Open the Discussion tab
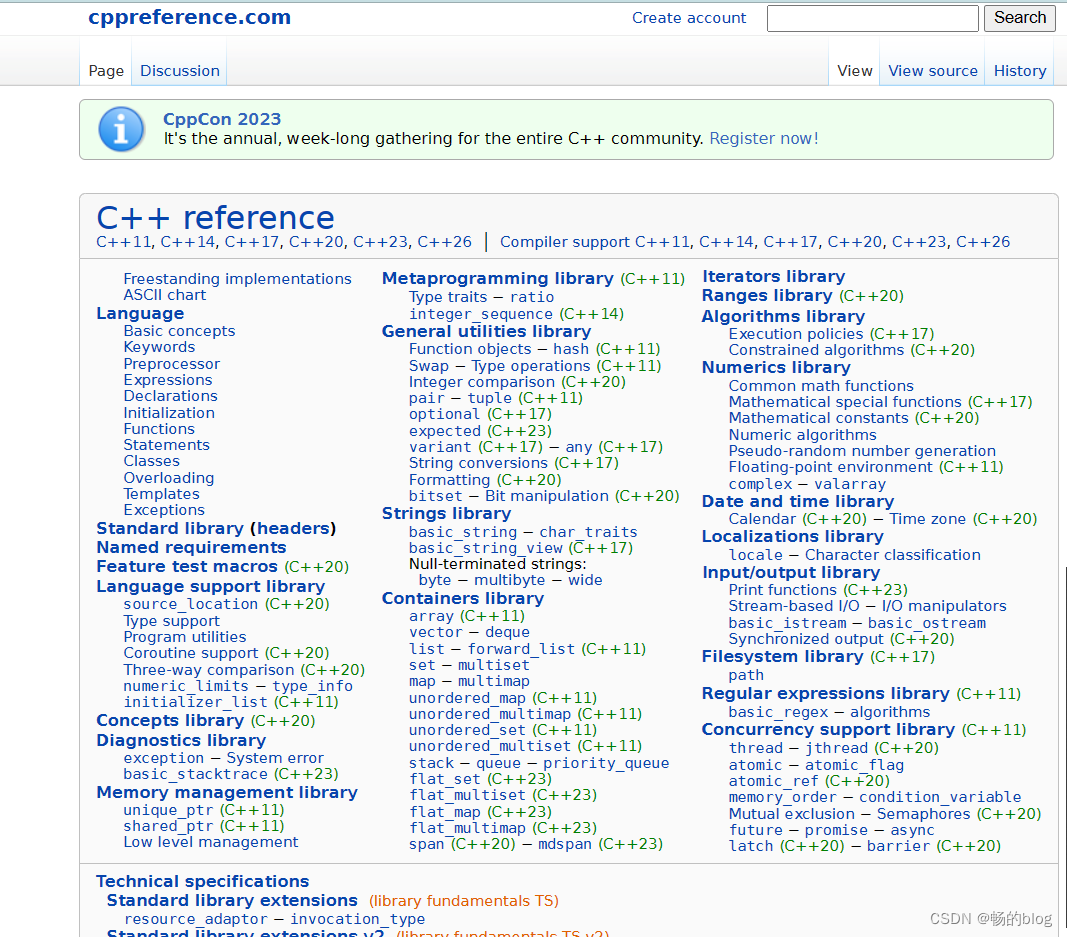Image resolution: width=1067 pixels, height=937 pixels. (x=180, y=71)
